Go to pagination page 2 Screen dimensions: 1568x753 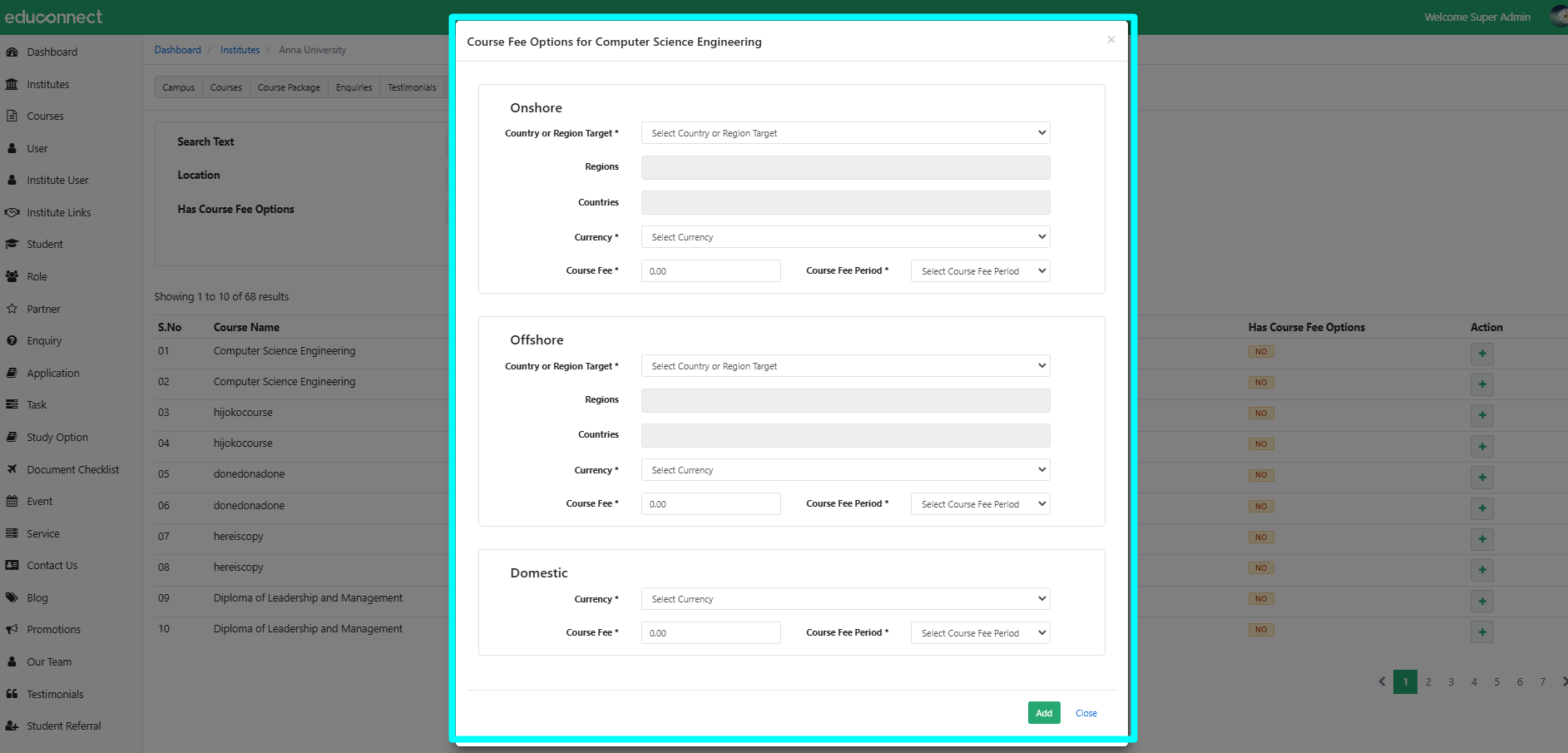tap(1428, 681)
